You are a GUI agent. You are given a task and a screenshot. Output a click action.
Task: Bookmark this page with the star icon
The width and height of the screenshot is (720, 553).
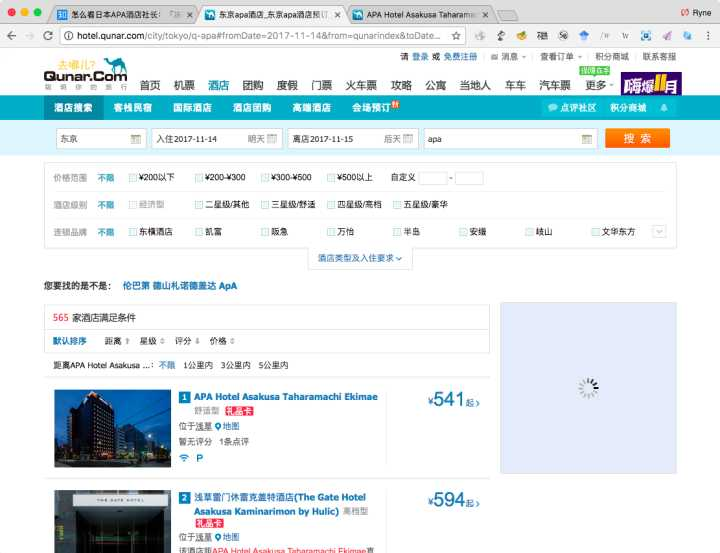[456, 36]
